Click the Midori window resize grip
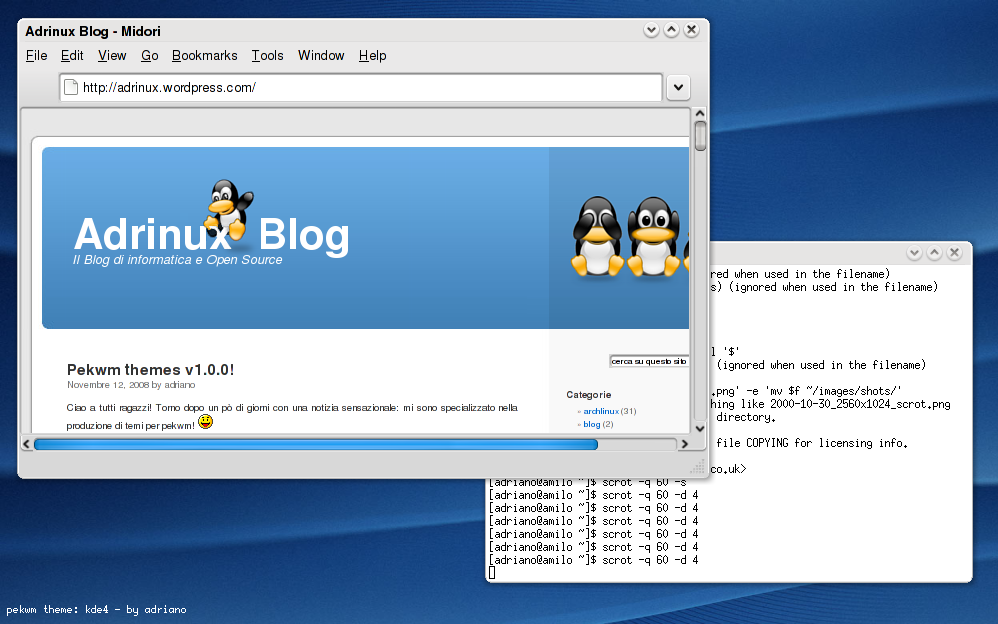The image size is (998, 624). (699, 467)
